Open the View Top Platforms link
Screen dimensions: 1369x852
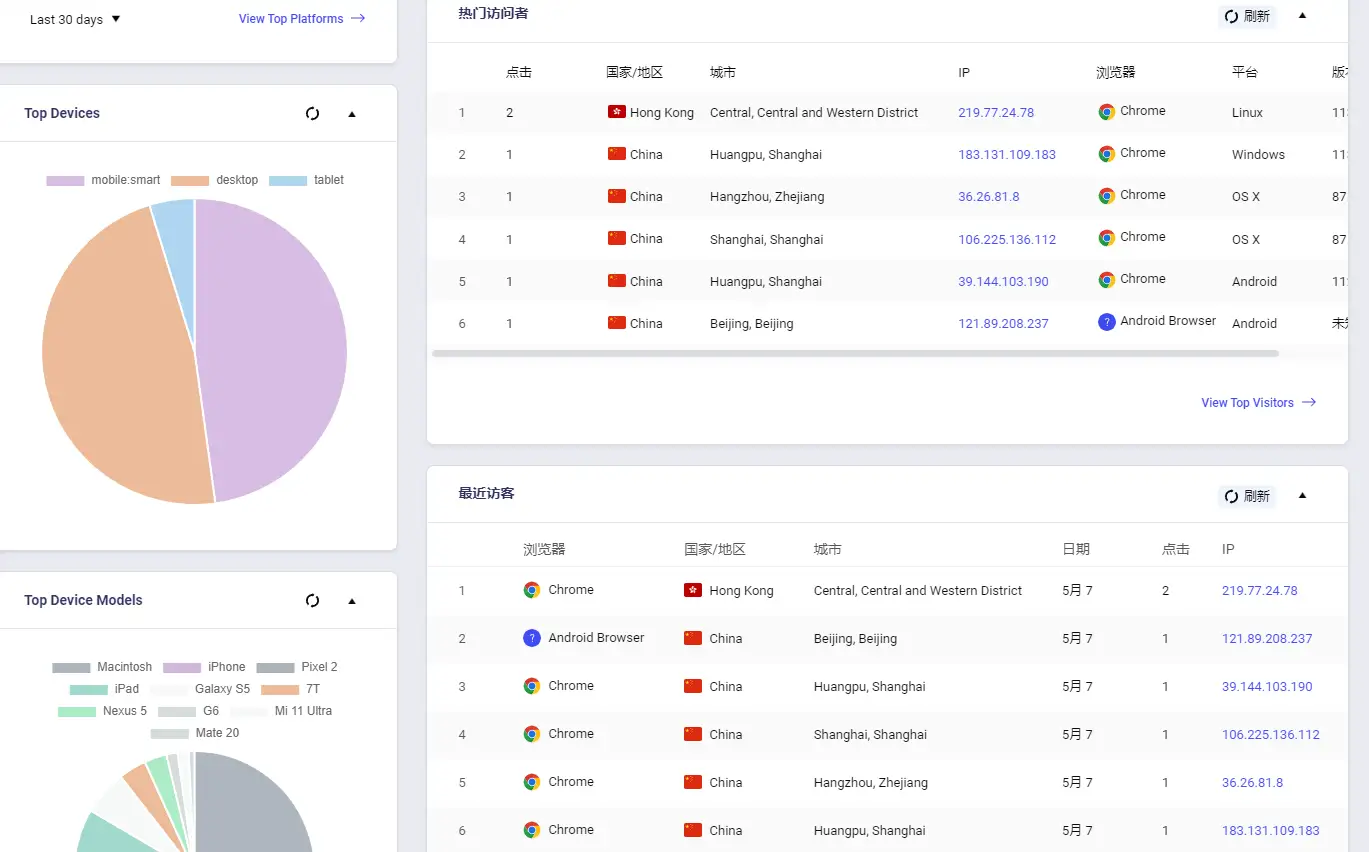[301, 18]
